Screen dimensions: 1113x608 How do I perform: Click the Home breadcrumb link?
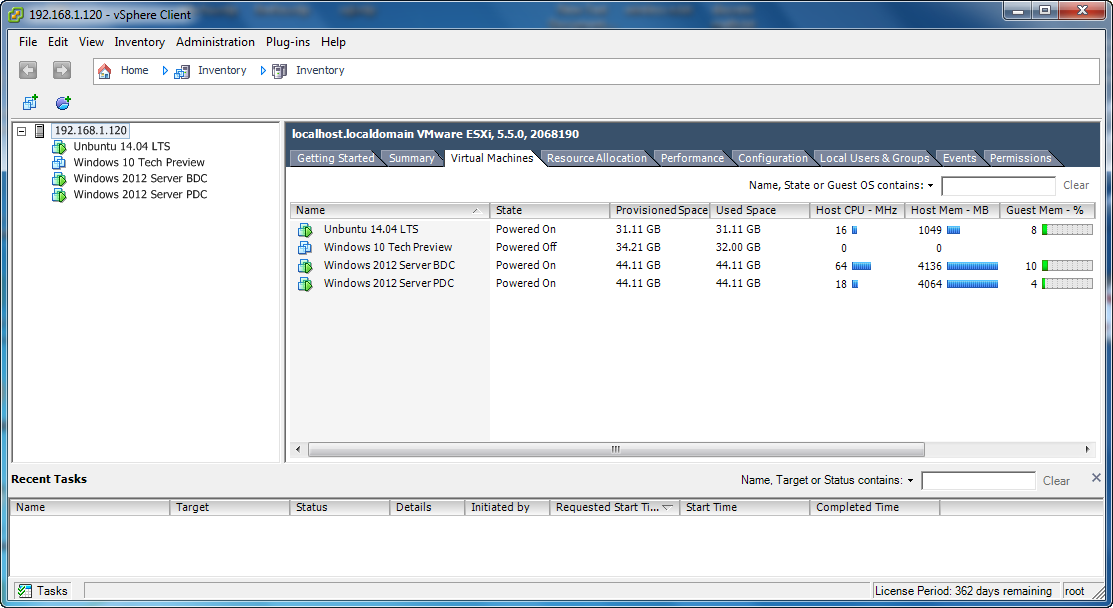[134, 71]
